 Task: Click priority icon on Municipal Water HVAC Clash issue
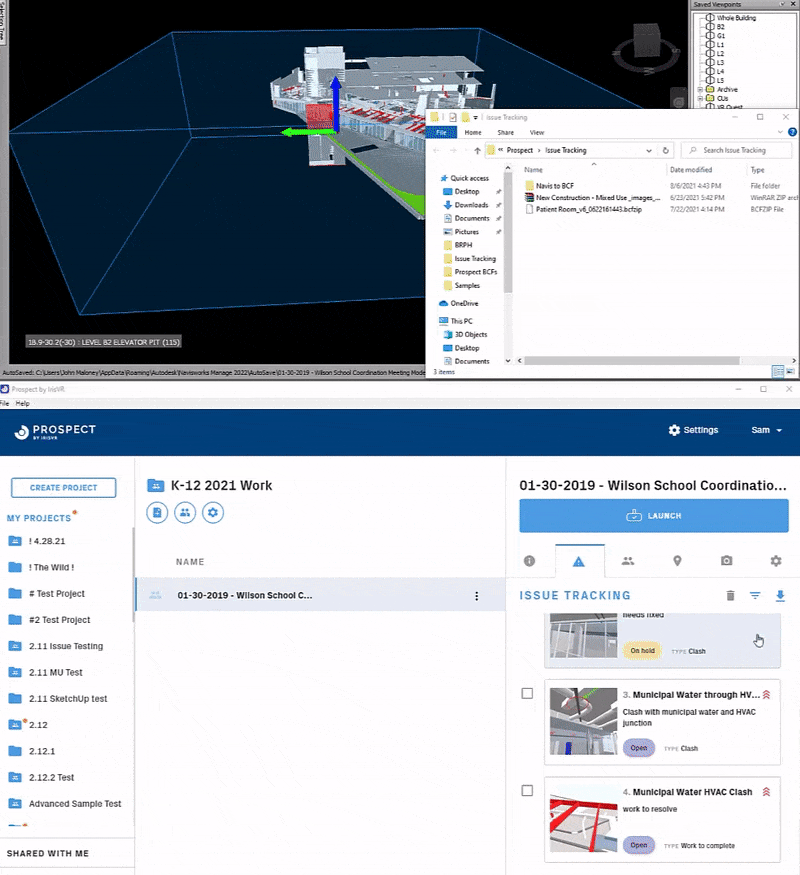[767, 792]
